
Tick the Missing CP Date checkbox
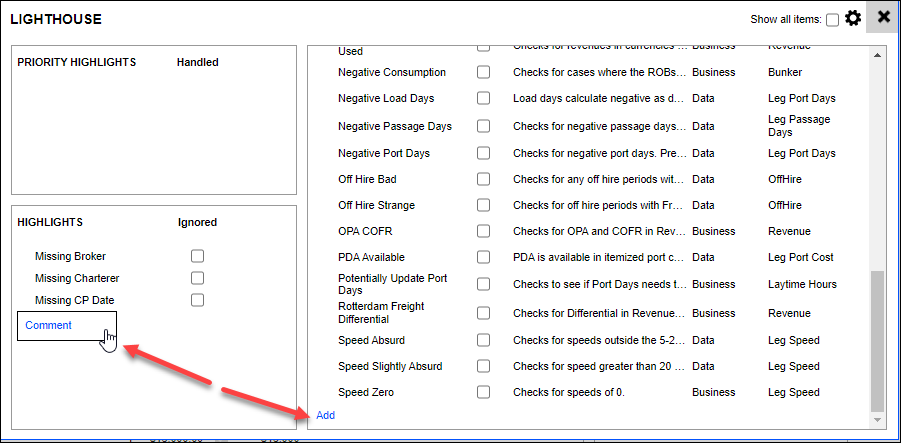pos(197,300)
